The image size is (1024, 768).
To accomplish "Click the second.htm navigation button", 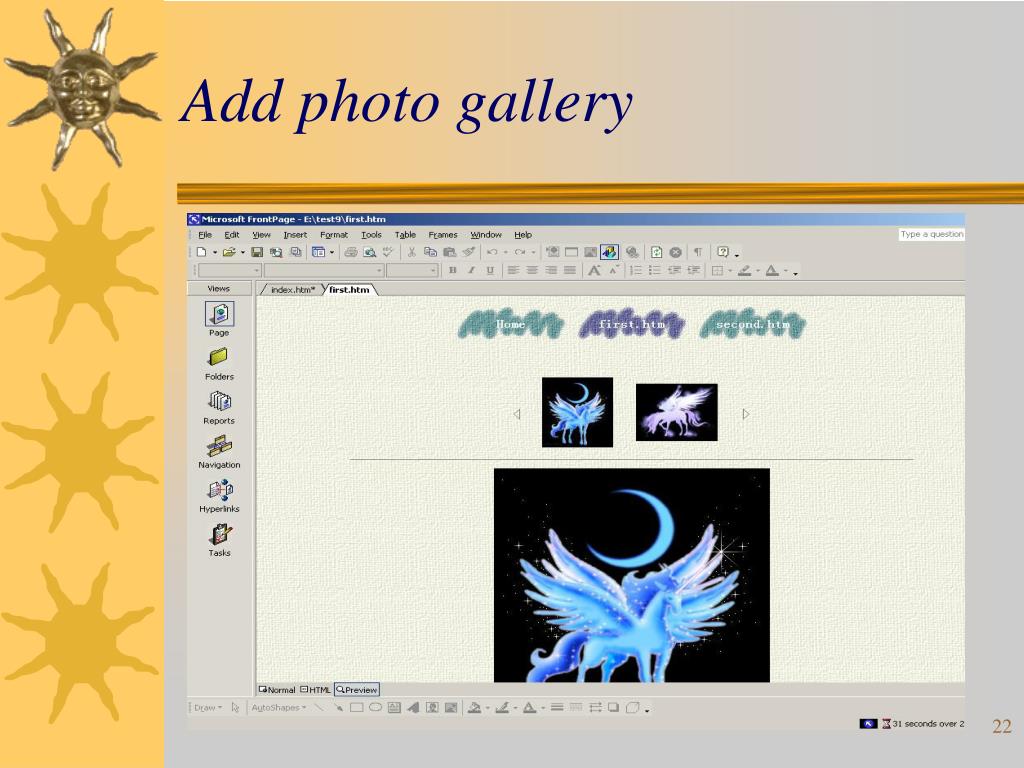I will [x=752, y=324].
